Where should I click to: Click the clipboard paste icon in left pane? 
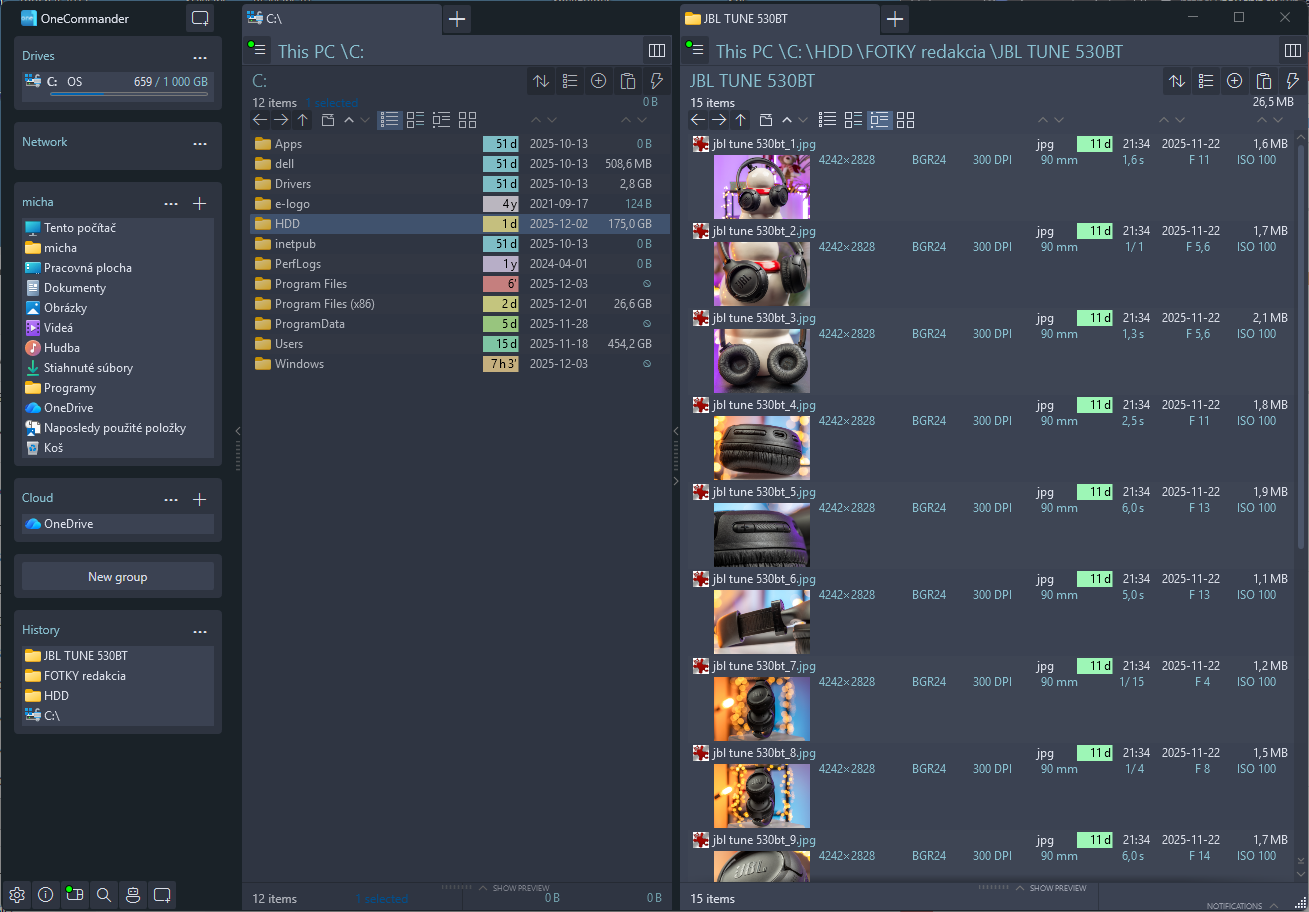point(628,81)
